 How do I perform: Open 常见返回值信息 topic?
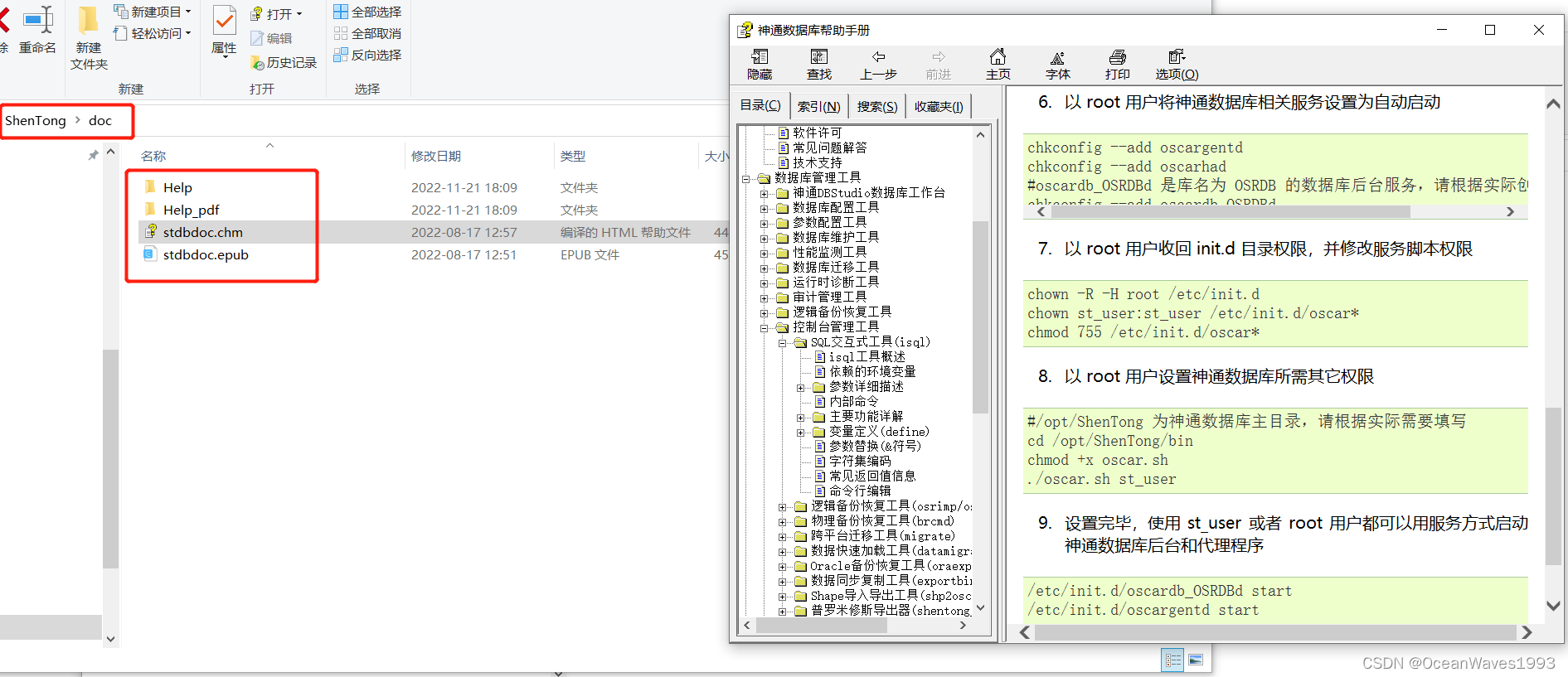click(x=872, y=476)
